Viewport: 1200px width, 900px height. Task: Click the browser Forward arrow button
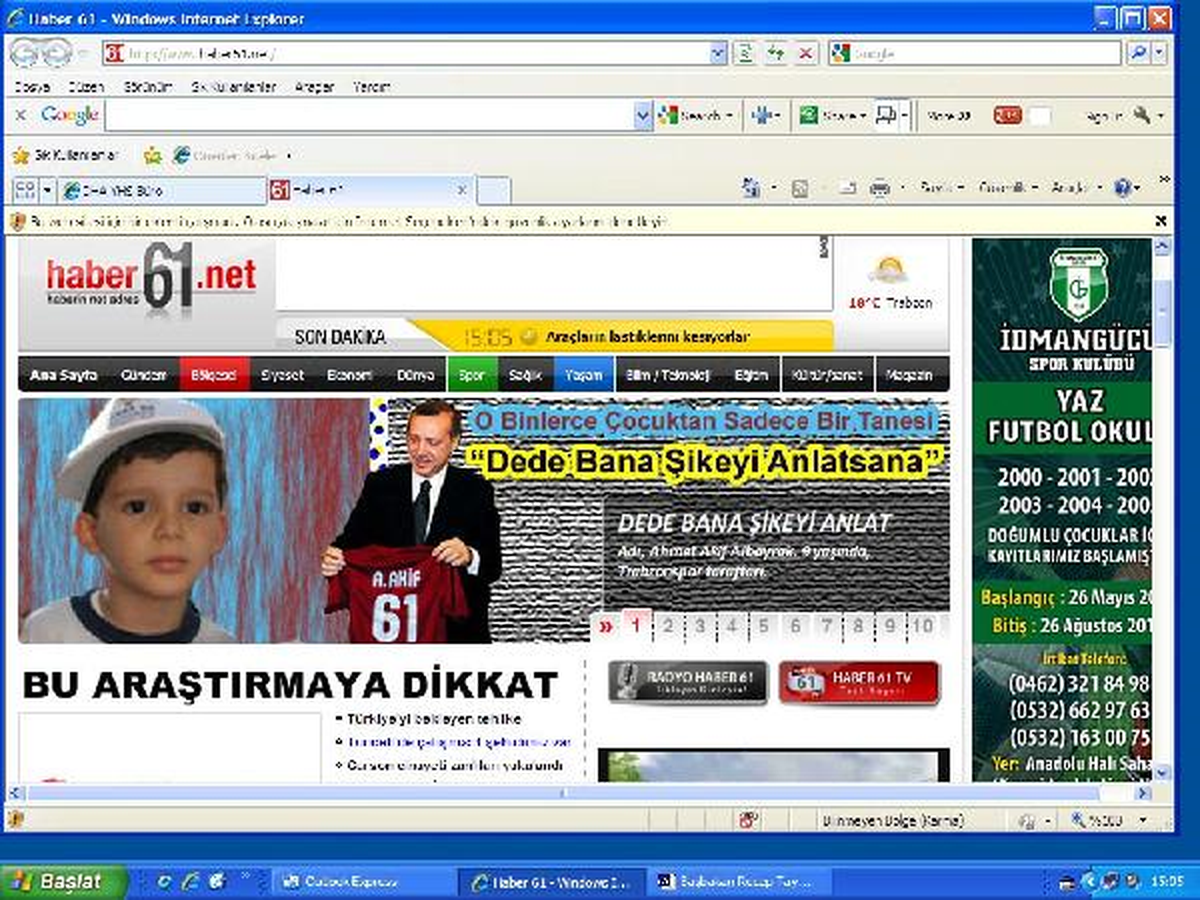(x=57, y=53)
